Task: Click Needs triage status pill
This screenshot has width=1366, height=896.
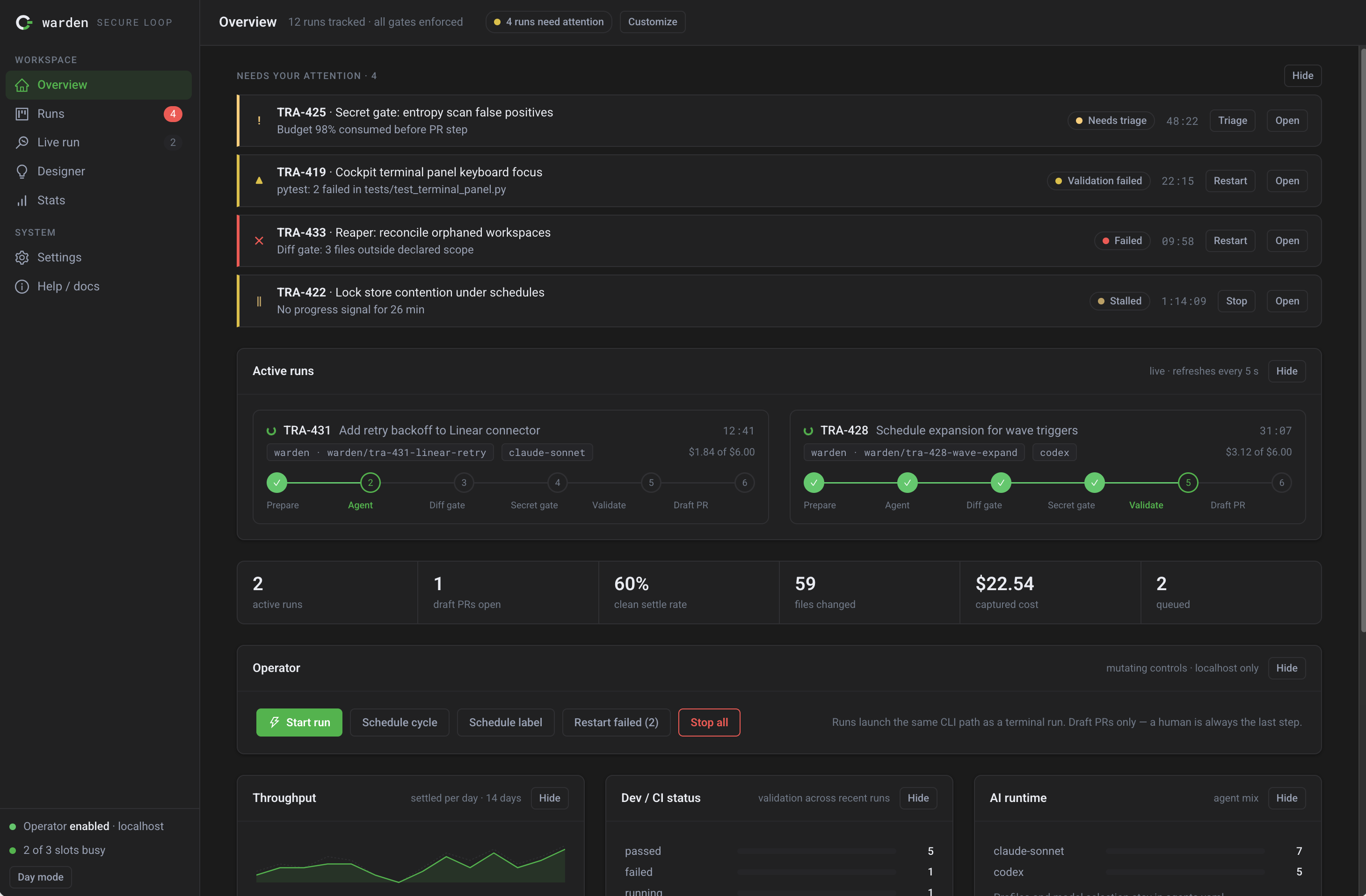Action: click(1111, 121)
